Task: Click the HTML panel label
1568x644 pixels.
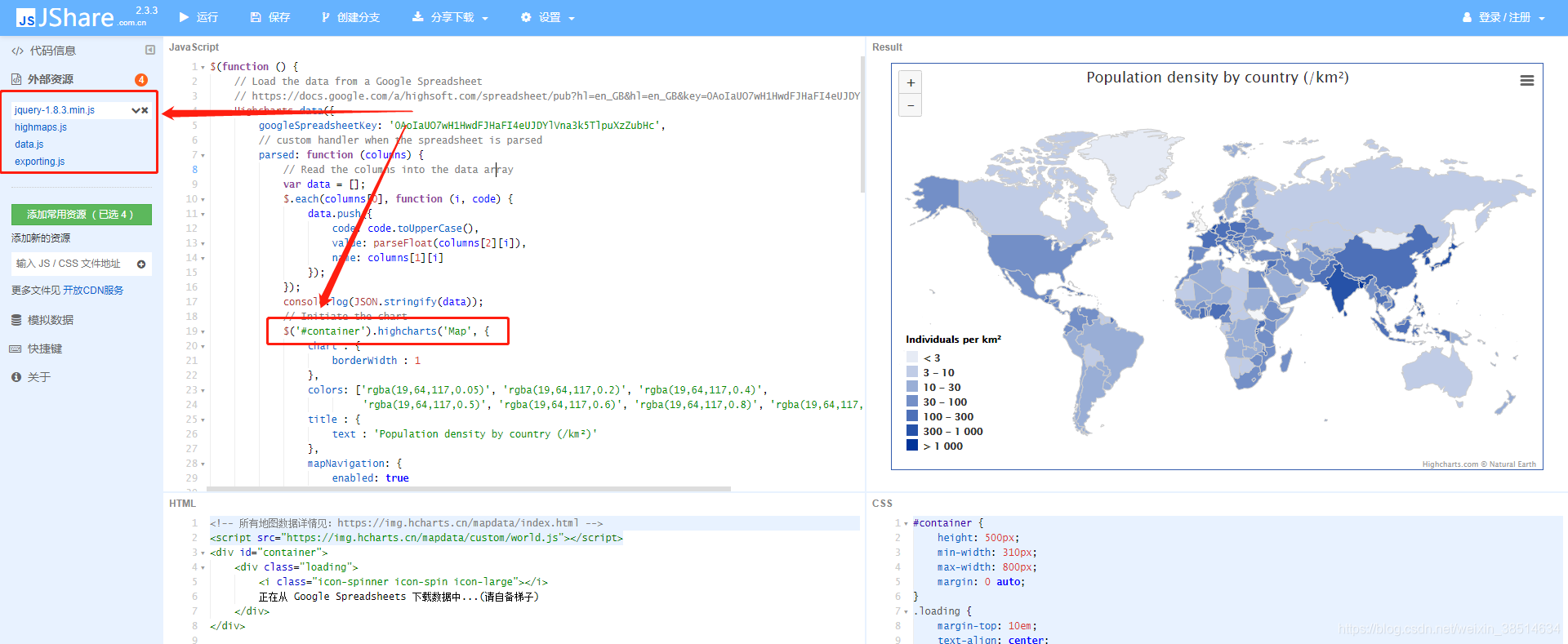Action: click(x=182, y=504)
